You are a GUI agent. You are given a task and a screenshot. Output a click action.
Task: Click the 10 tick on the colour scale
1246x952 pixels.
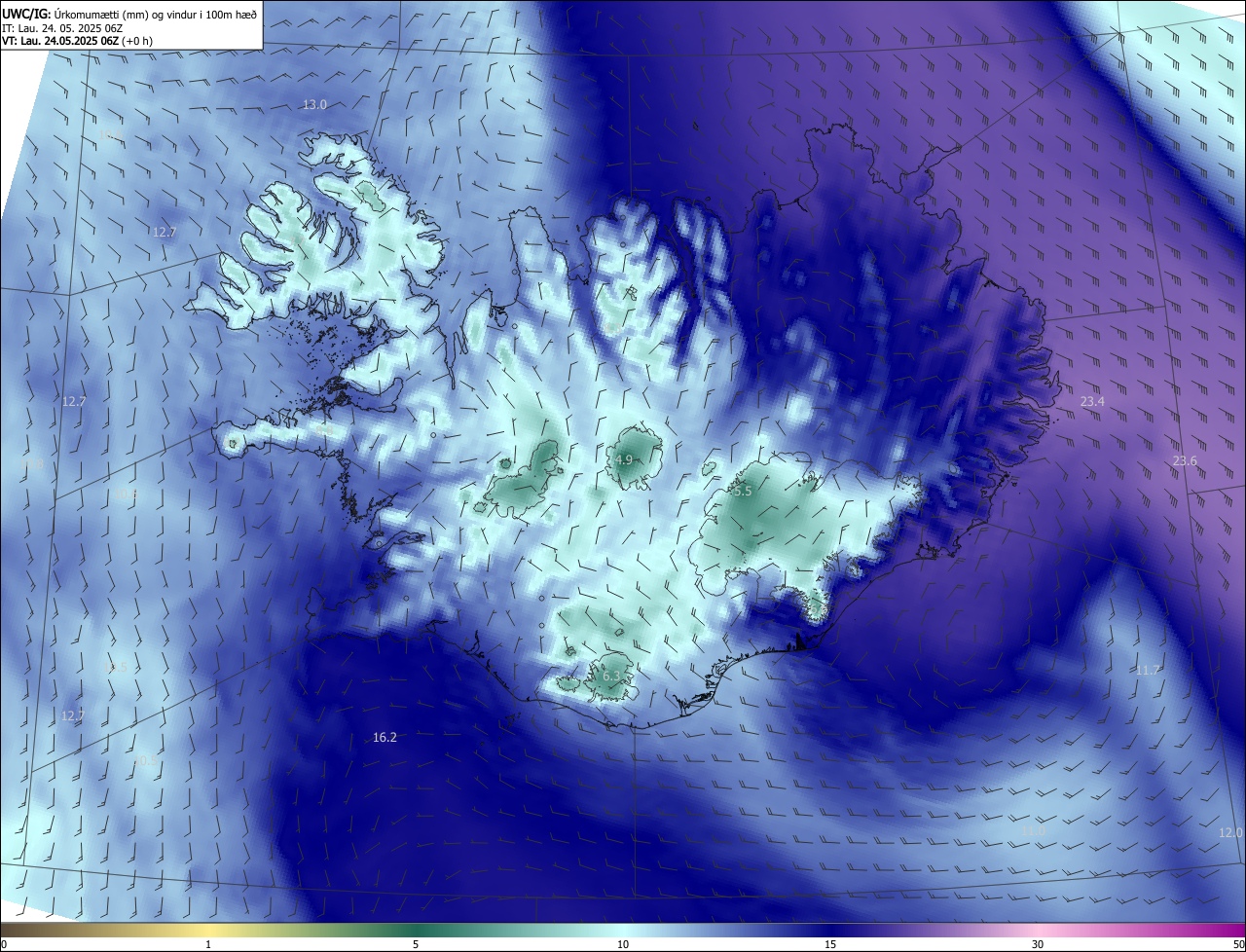tap(623, 944)
